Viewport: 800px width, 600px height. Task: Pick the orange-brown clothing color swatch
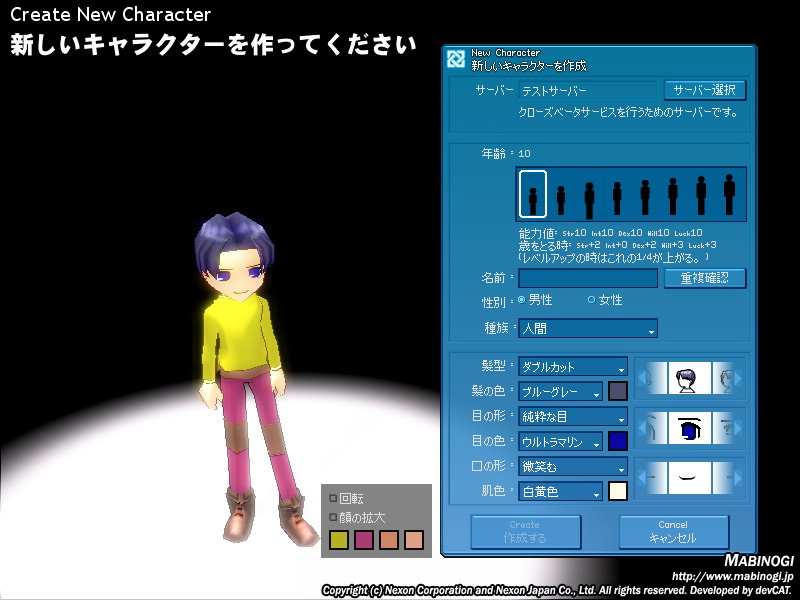click(389, 540)
